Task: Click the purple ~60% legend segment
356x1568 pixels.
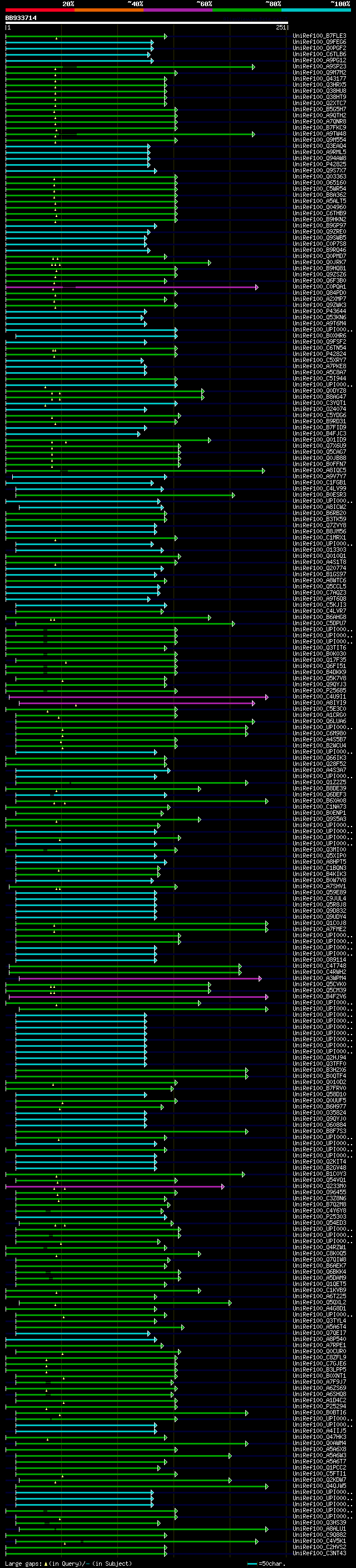Action: 179,10
